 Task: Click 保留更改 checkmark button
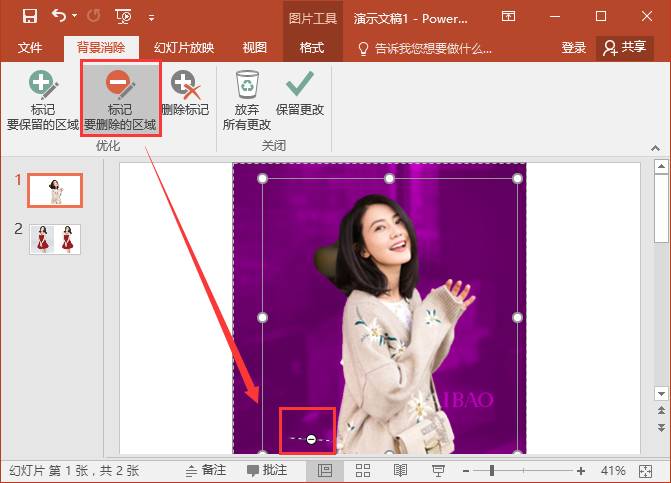(x=300, y=93)
